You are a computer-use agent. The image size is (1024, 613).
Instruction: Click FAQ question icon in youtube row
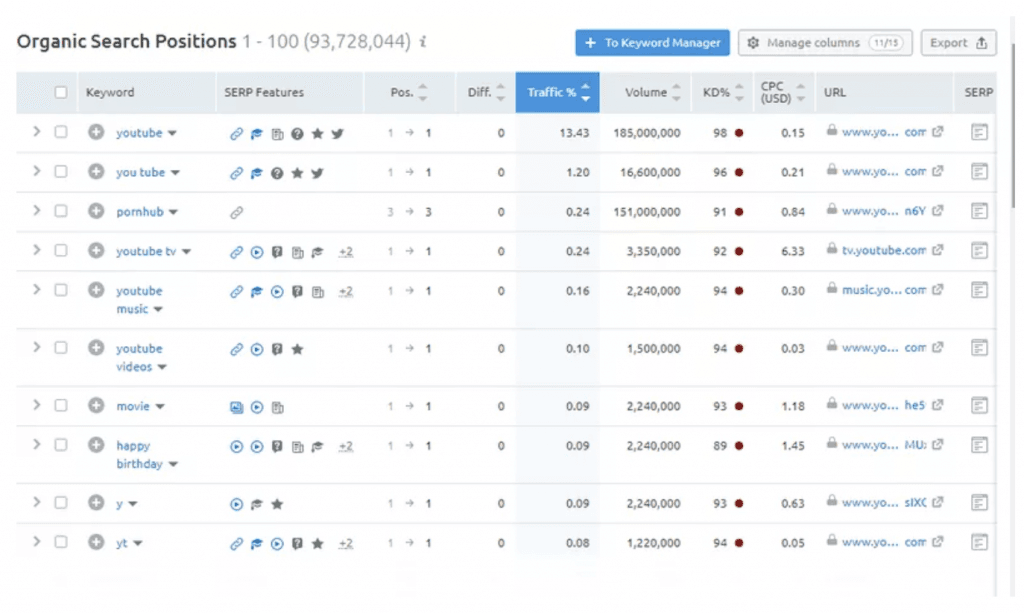coord(297,134)
